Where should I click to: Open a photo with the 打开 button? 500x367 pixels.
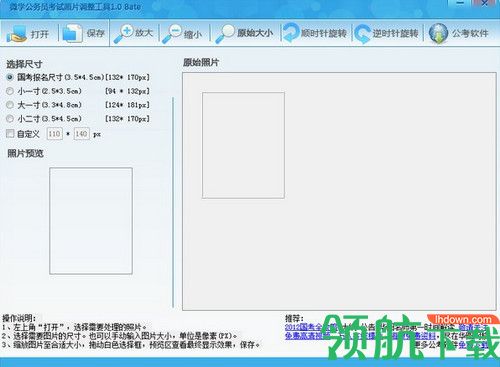click(x=28, y=34)
